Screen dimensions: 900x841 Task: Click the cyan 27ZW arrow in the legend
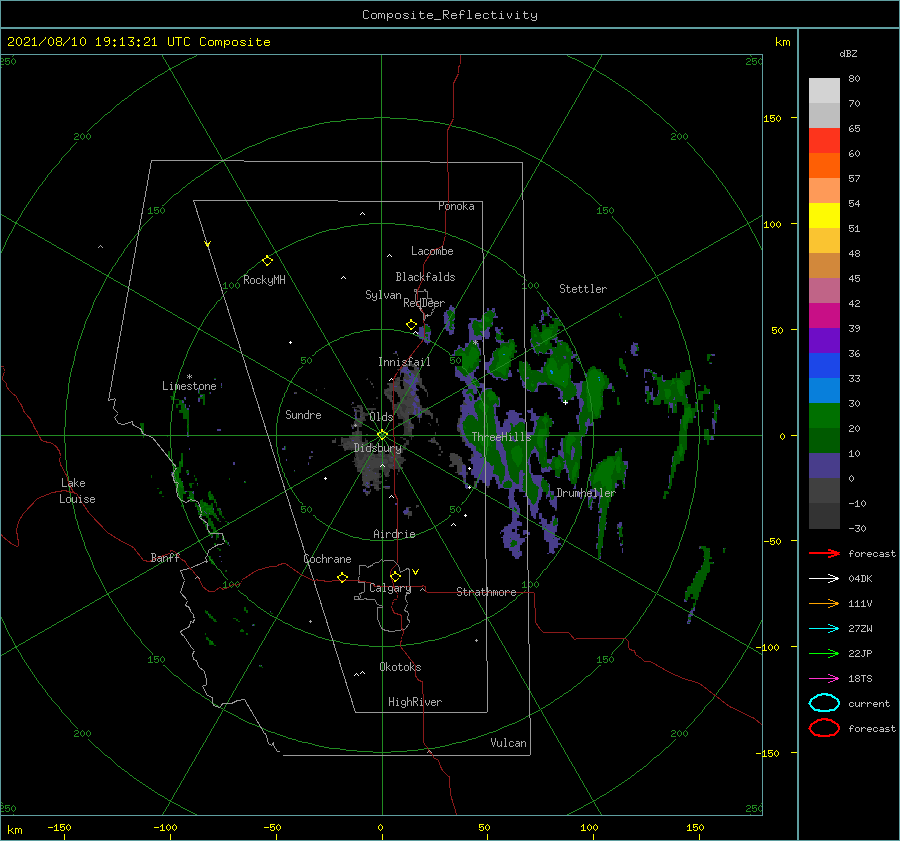824,629
